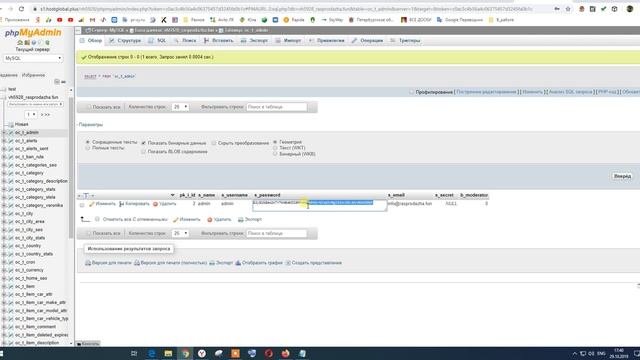Click upper Поиск в таблице filter field
This screenshot has width=640, height=360.
[277, 107]
